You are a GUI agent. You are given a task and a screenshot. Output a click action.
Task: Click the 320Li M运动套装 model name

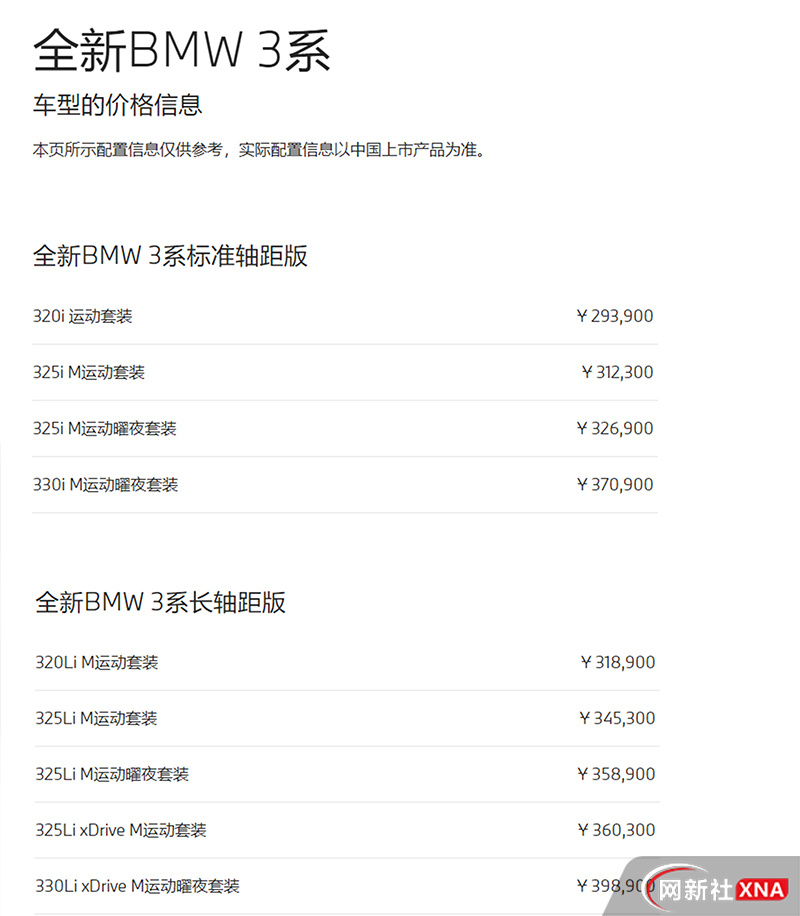point(96,662)
